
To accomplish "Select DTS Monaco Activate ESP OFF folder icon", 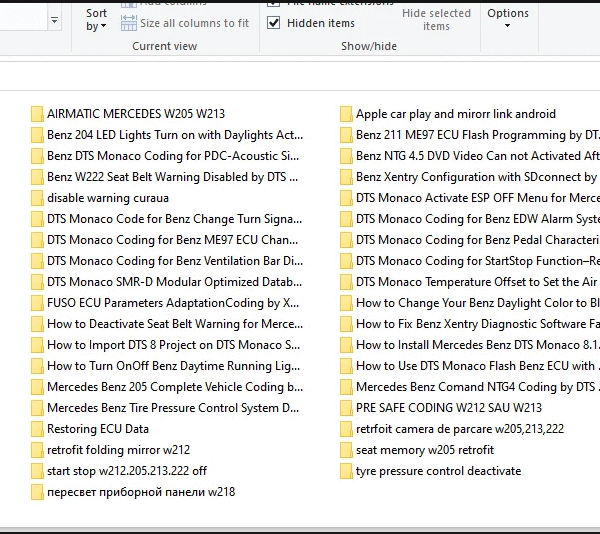I will pos(346,198).
